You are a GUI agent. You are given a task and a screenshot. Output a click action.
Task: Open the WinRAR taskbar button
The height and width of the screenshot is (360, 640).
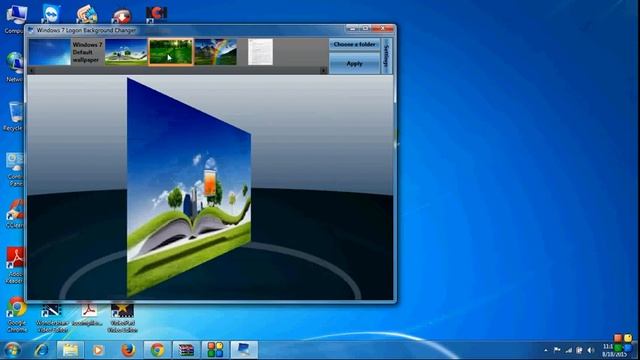point(186,350)
